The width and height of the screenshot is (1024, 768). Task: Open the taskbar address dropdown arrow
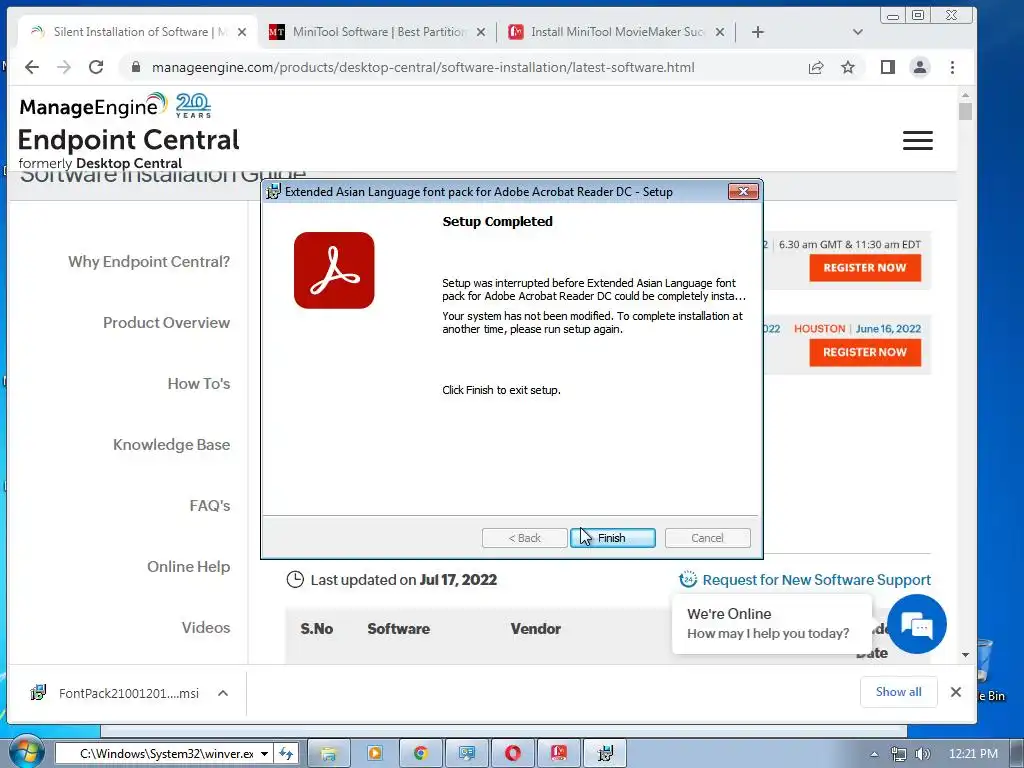pyautogui.click(x=264, y=754)
